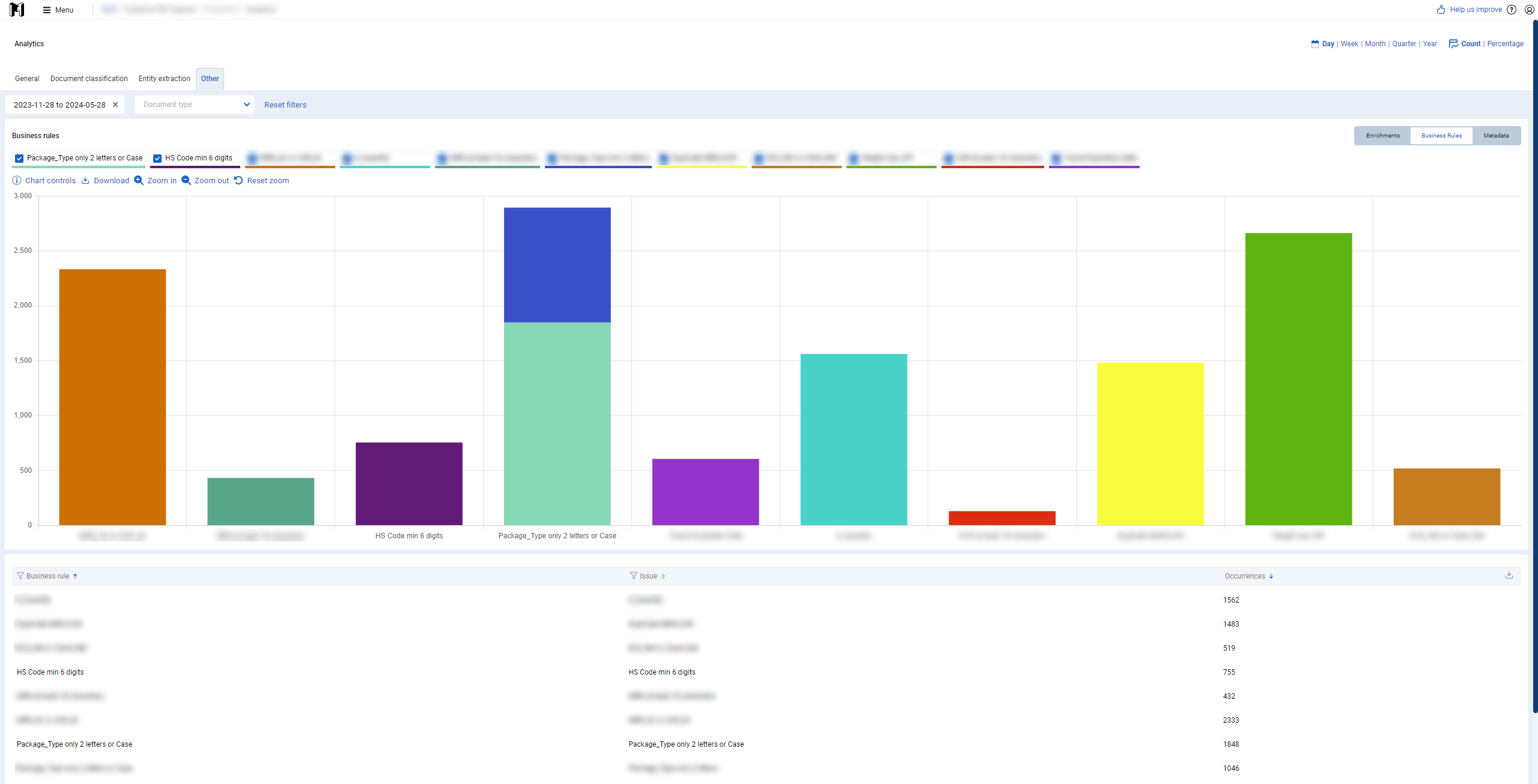Click the calendar icon beside Day

tap(1315, 44)
